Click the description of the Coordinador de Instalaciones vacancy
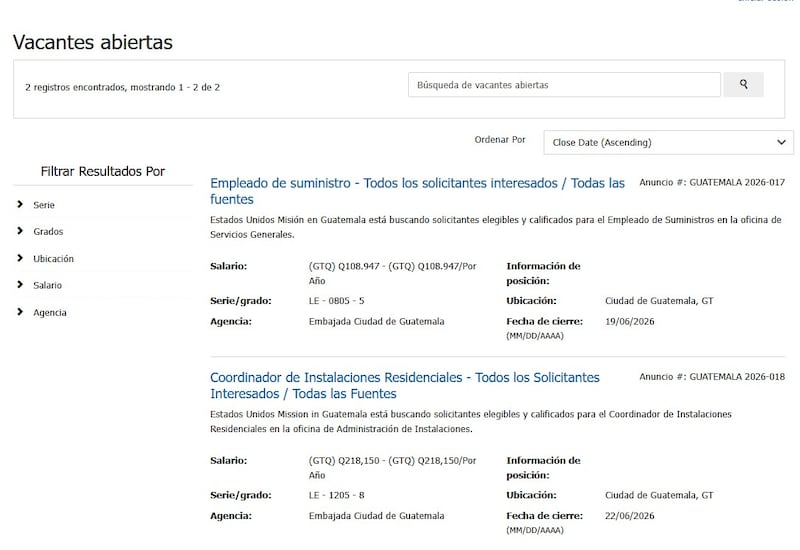The image size is (800, 550). (x=471, y=421)
